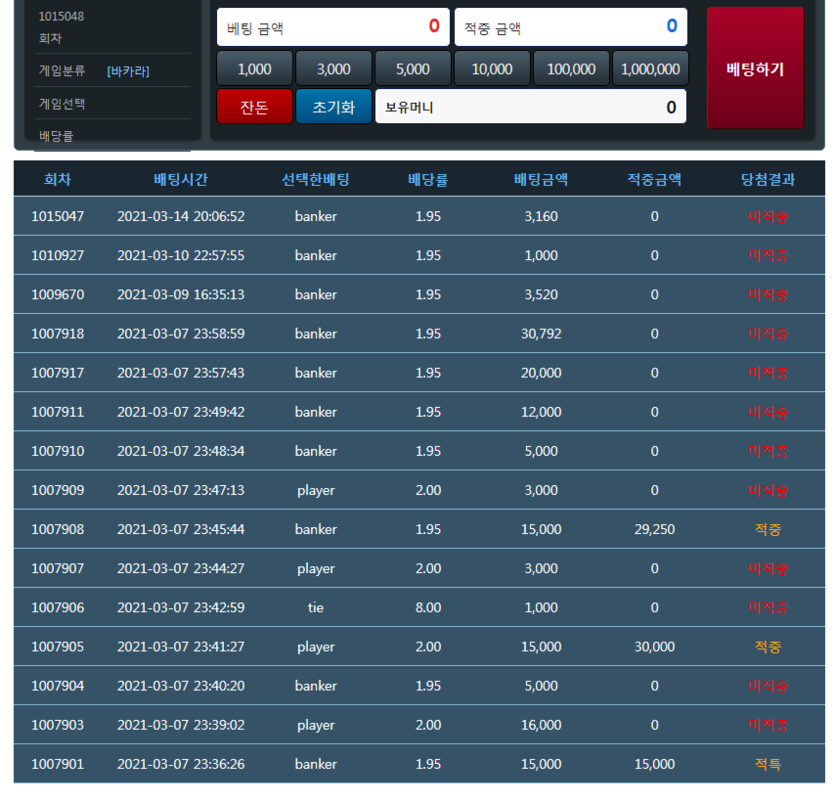This screenshot has width=835, height=804.
Task: Add 3,000 to the bet amount
Action: 333,69
